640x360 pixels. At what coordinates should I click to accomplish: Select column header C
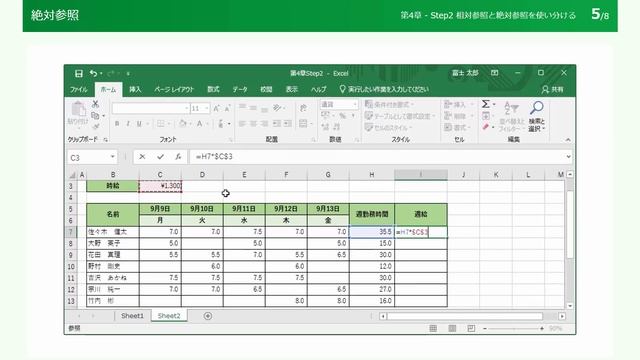tap(160, 175)
